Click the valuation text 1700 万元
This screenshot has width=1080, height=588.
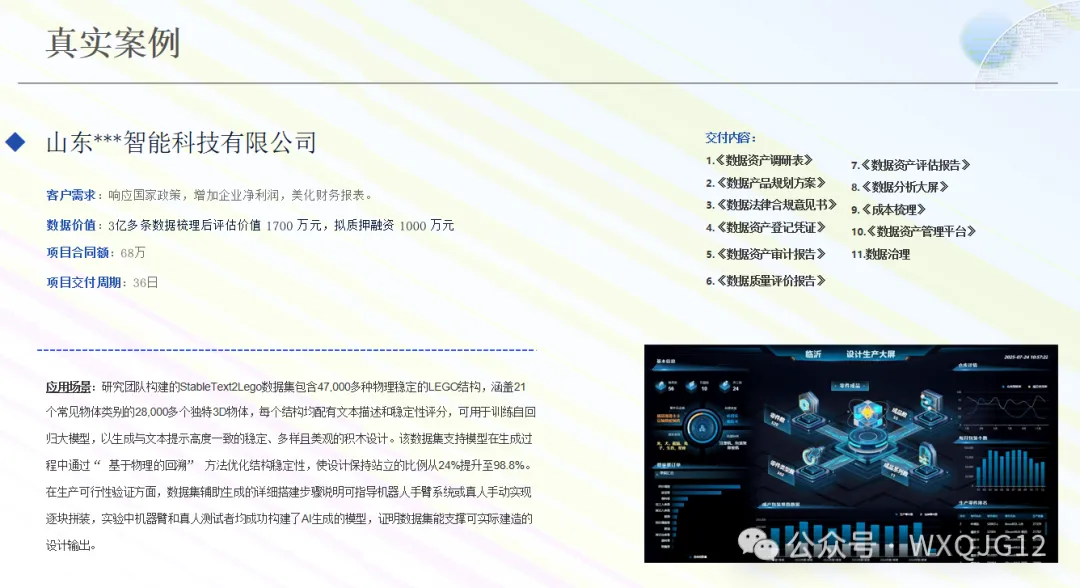click(294, 226)
